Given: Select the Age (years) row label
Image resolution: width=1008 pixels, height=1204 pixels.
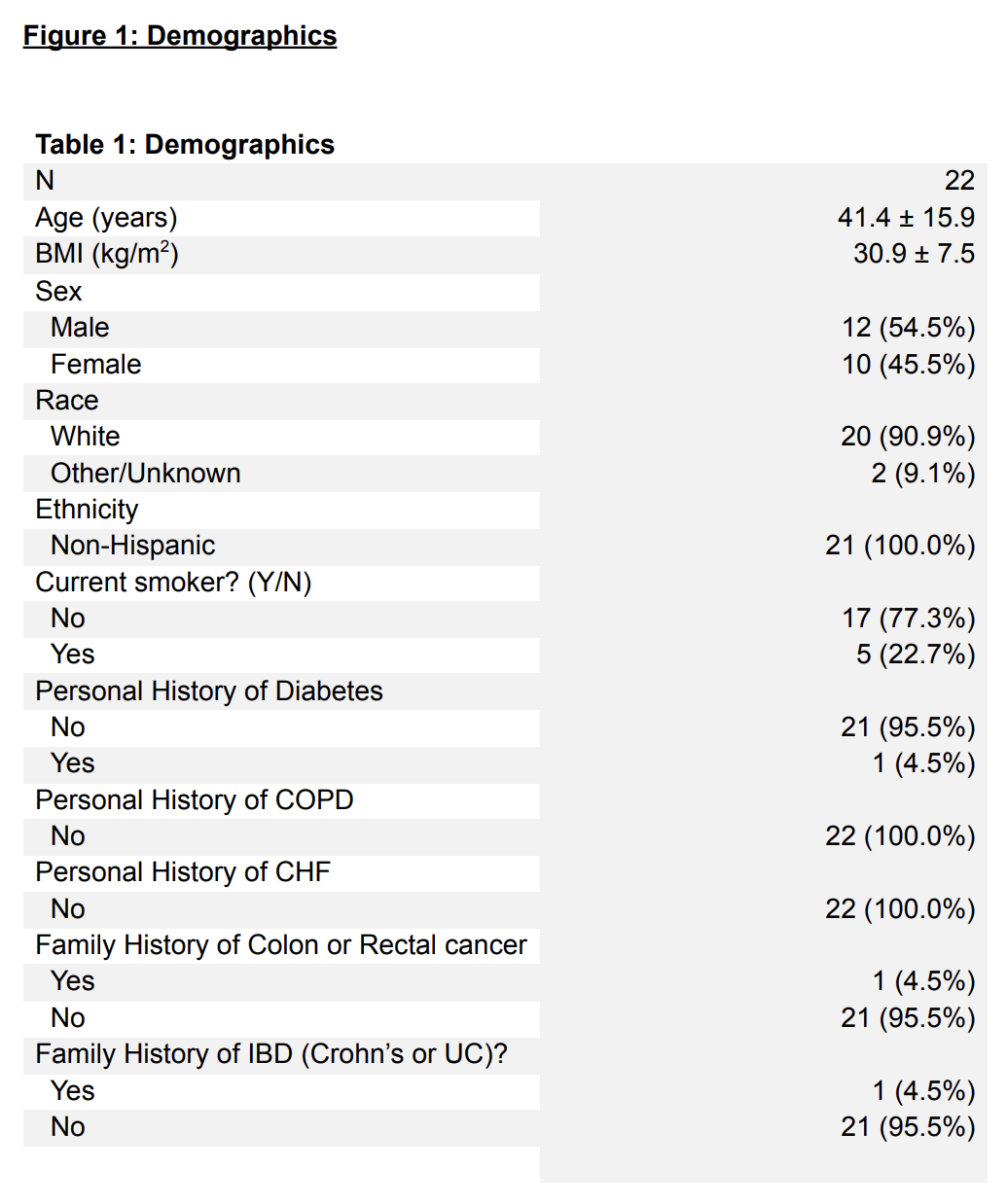Looking at the screenshot, I should 106,218.
